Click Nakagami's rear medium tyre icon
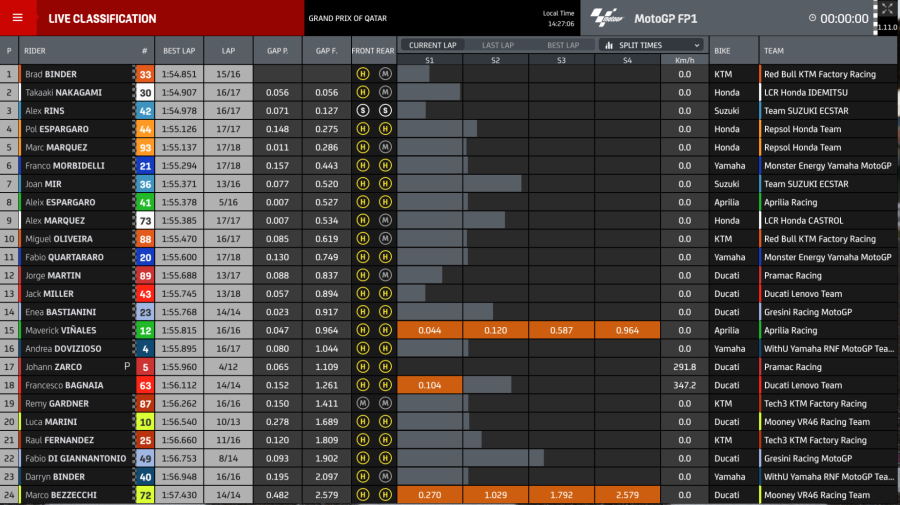Image resolution: width=900 pixels, height=505 pixels. pyautogui.click(x=385, y=92)
